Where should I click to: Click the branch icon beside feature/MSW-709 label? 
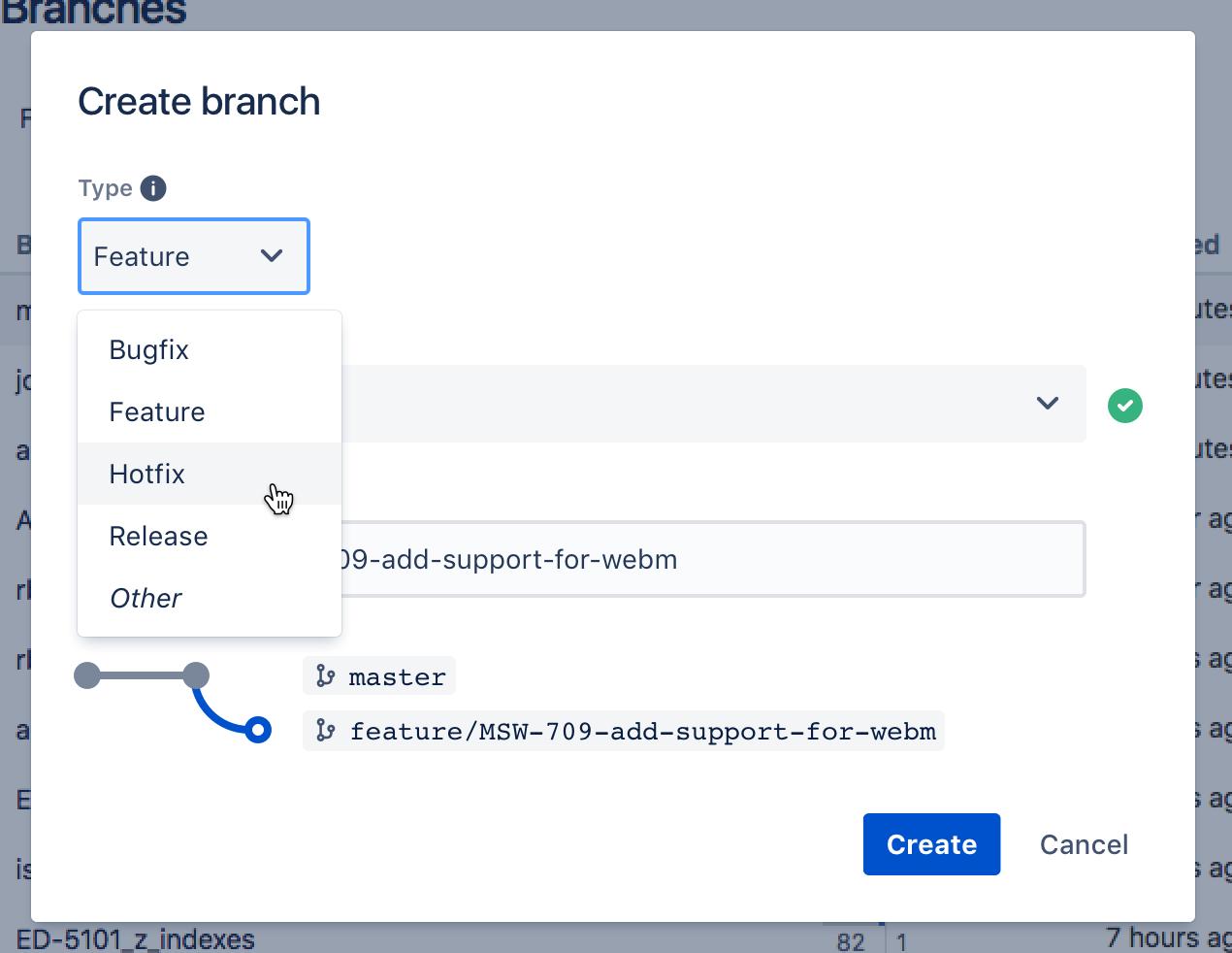[x=326, y=731]
